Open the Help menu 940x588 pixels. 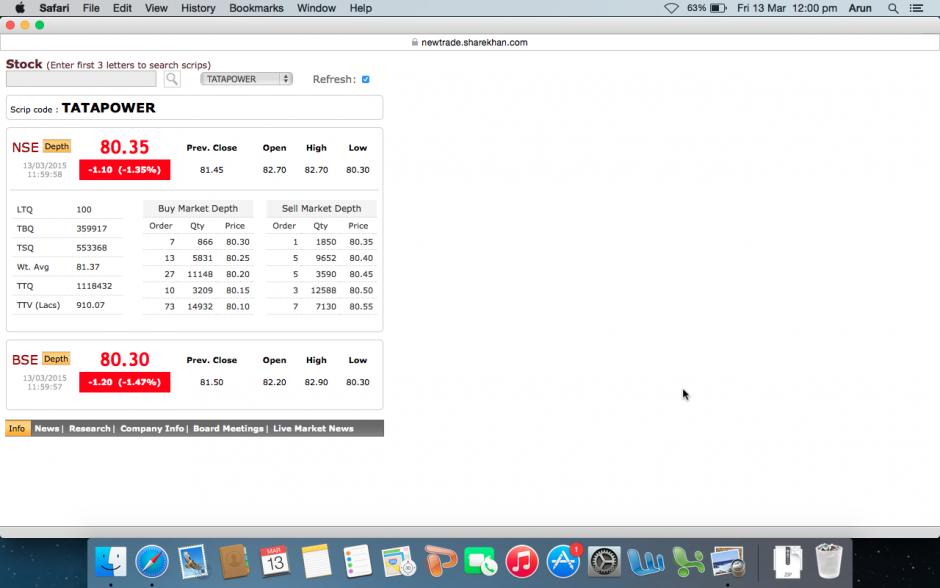coord(361,8)
